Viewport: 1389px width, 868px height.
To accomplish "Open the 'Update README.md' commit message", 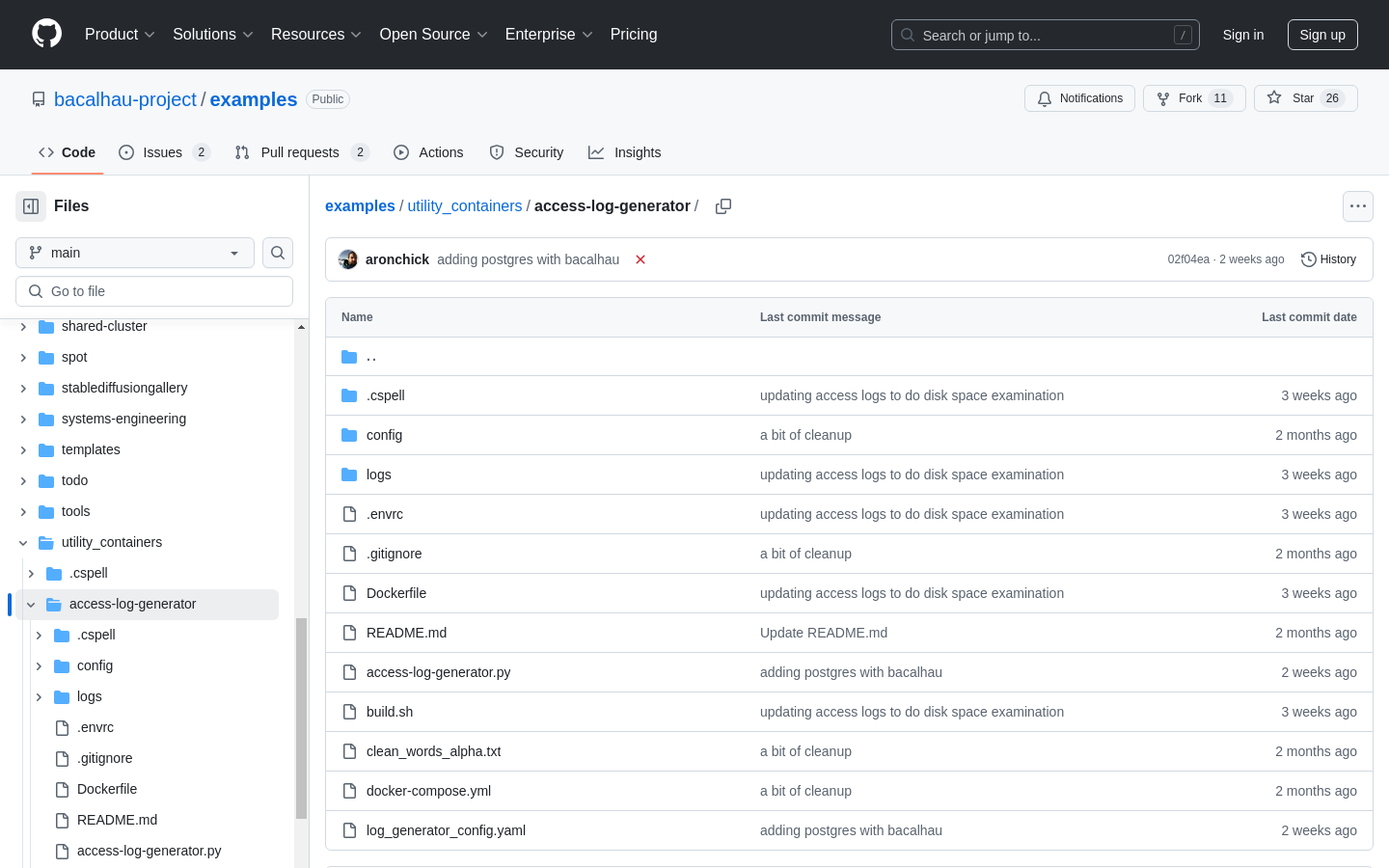I will pyautogui.click(x=824, y=633).
